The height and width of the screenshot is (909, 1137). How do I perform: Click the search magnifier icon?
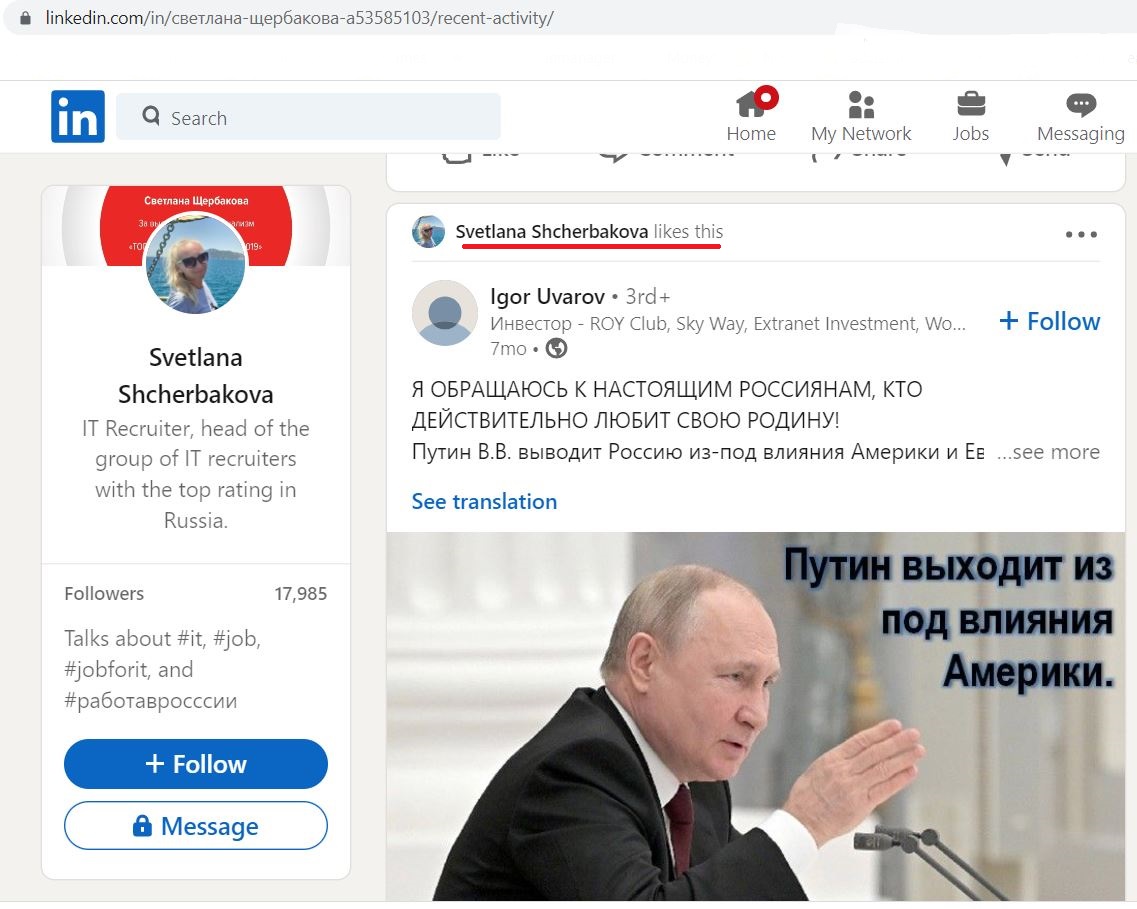click(x=151, y=116)
